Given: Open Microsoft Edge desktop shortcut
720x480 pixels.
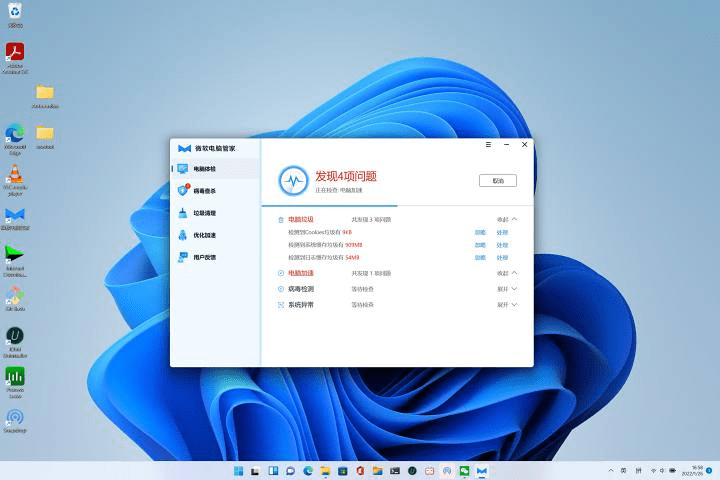Looking at the screenshot, I should [x=15, y=139].
